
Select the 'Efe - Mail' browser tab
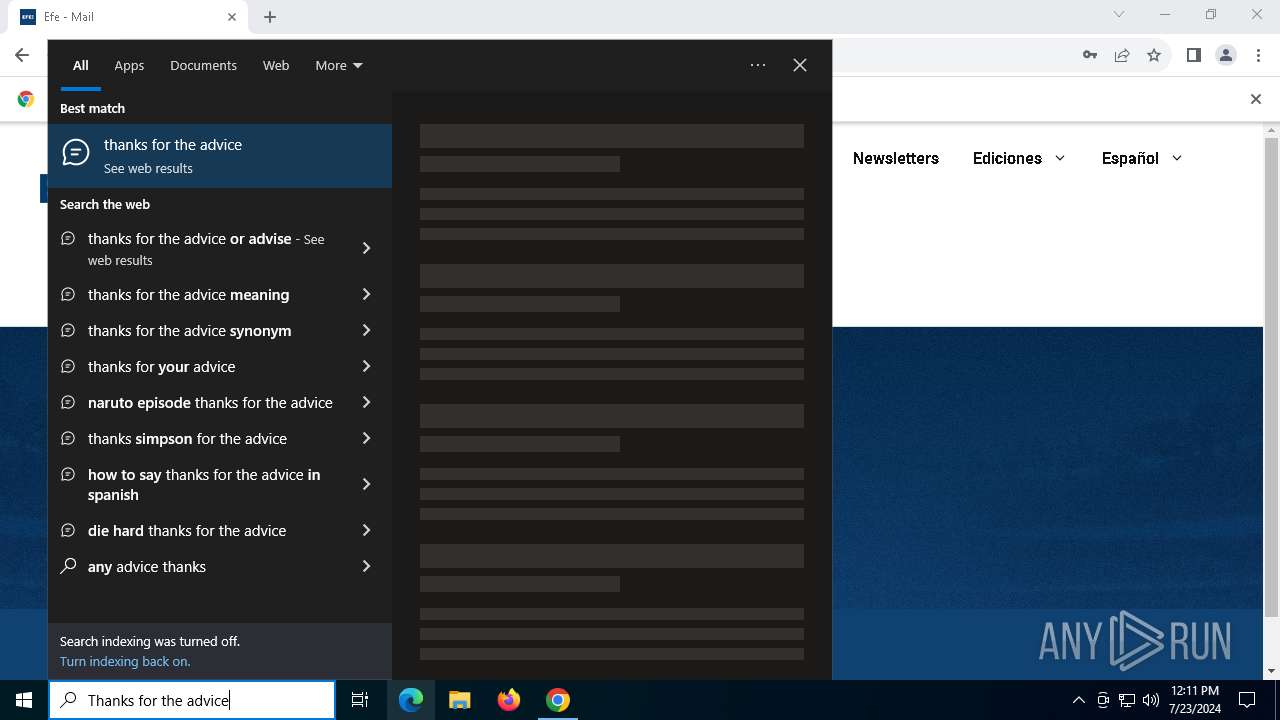point(128,17)
